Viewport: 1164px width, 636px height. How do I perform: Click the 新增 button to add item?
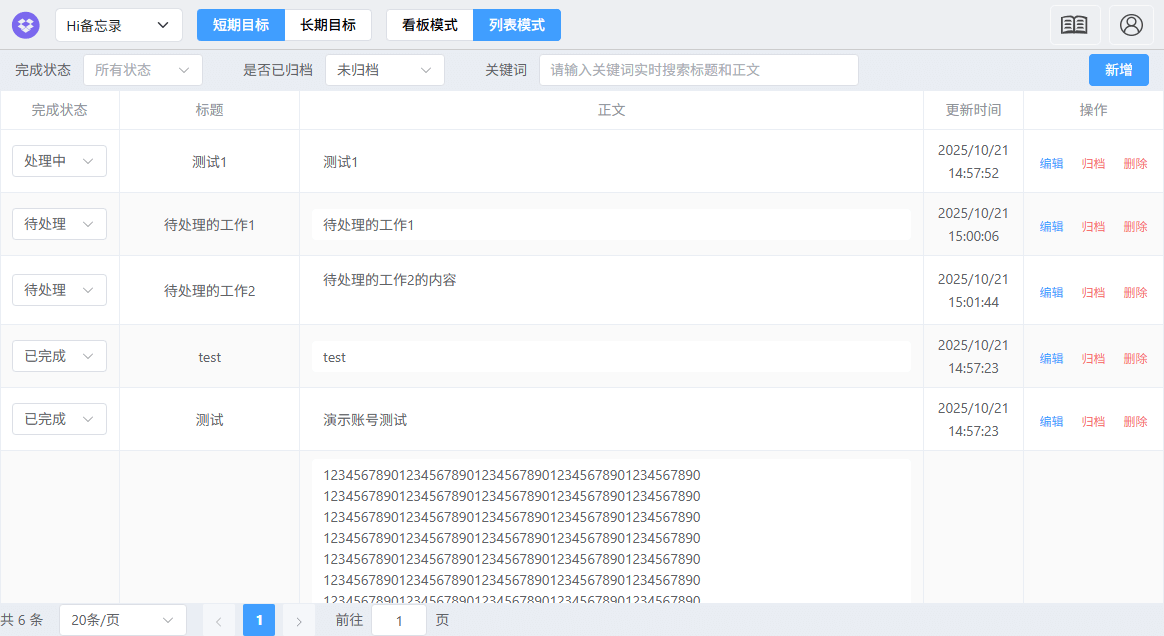(x=1118, y=70)
